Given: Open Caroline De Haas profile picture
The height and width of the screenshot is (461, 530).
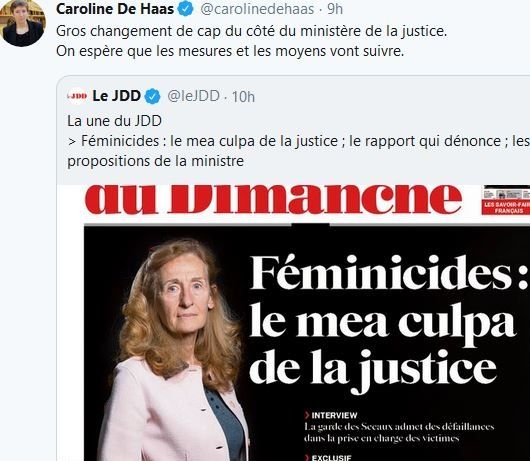Looking at the screenshot, I should pos(23,23).
